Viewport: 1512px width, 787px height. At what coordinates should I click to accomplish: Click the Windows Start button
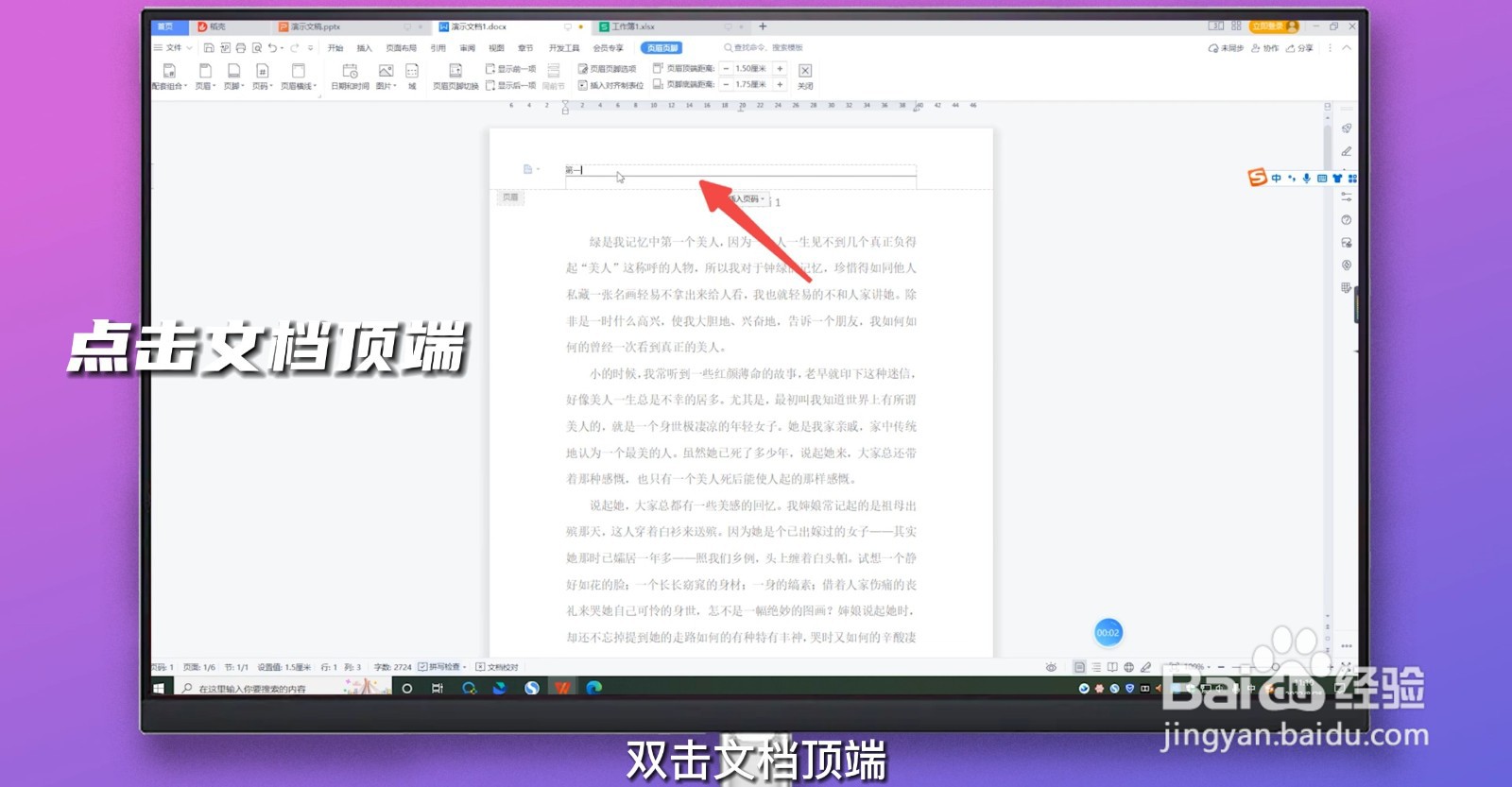pos(159,688)
